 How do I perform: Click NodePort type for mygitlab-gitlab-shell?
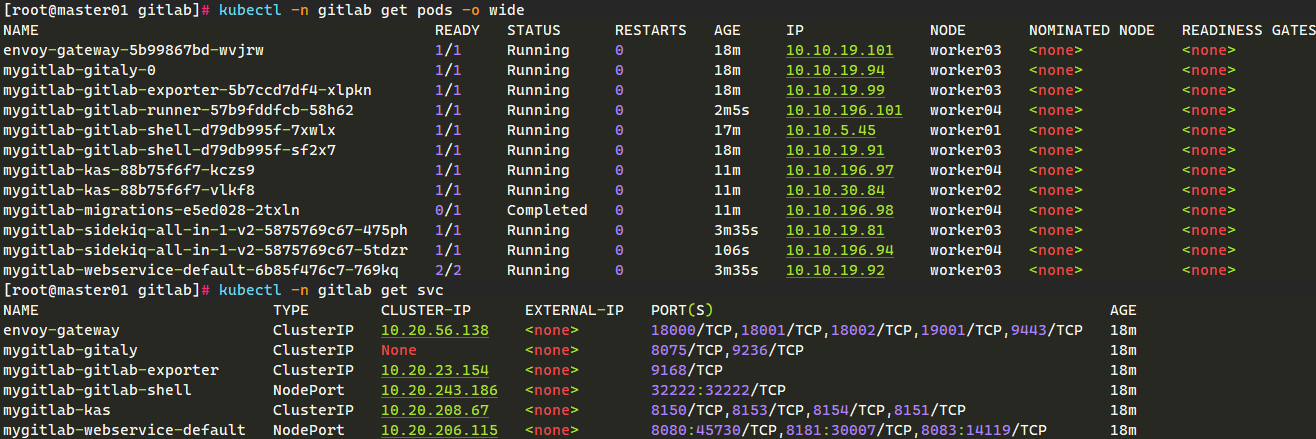tap(309, 390)
